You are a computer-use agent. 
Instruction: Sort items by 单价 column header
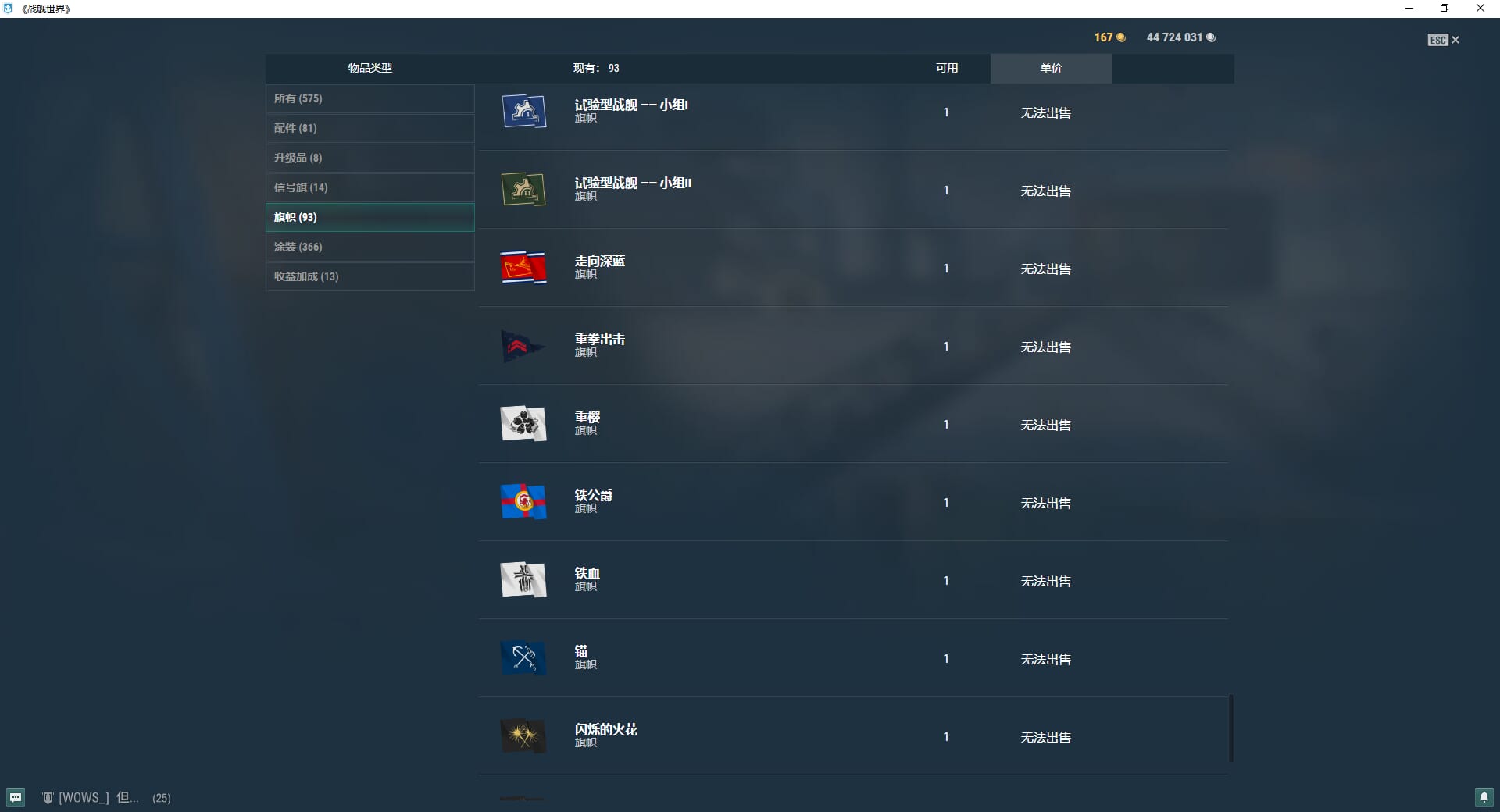click(1051, 68)
